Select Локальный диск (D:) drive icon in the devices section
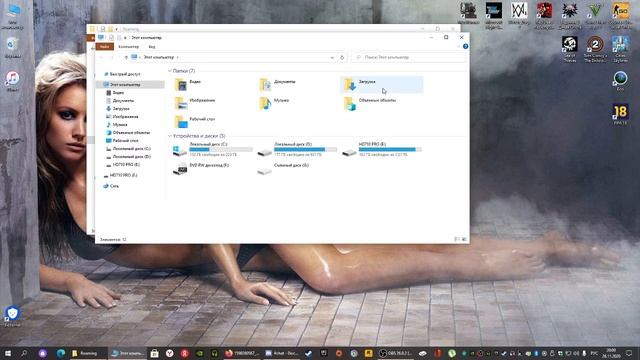This screenshot has height=360, width=640. (x=264, y=152)
